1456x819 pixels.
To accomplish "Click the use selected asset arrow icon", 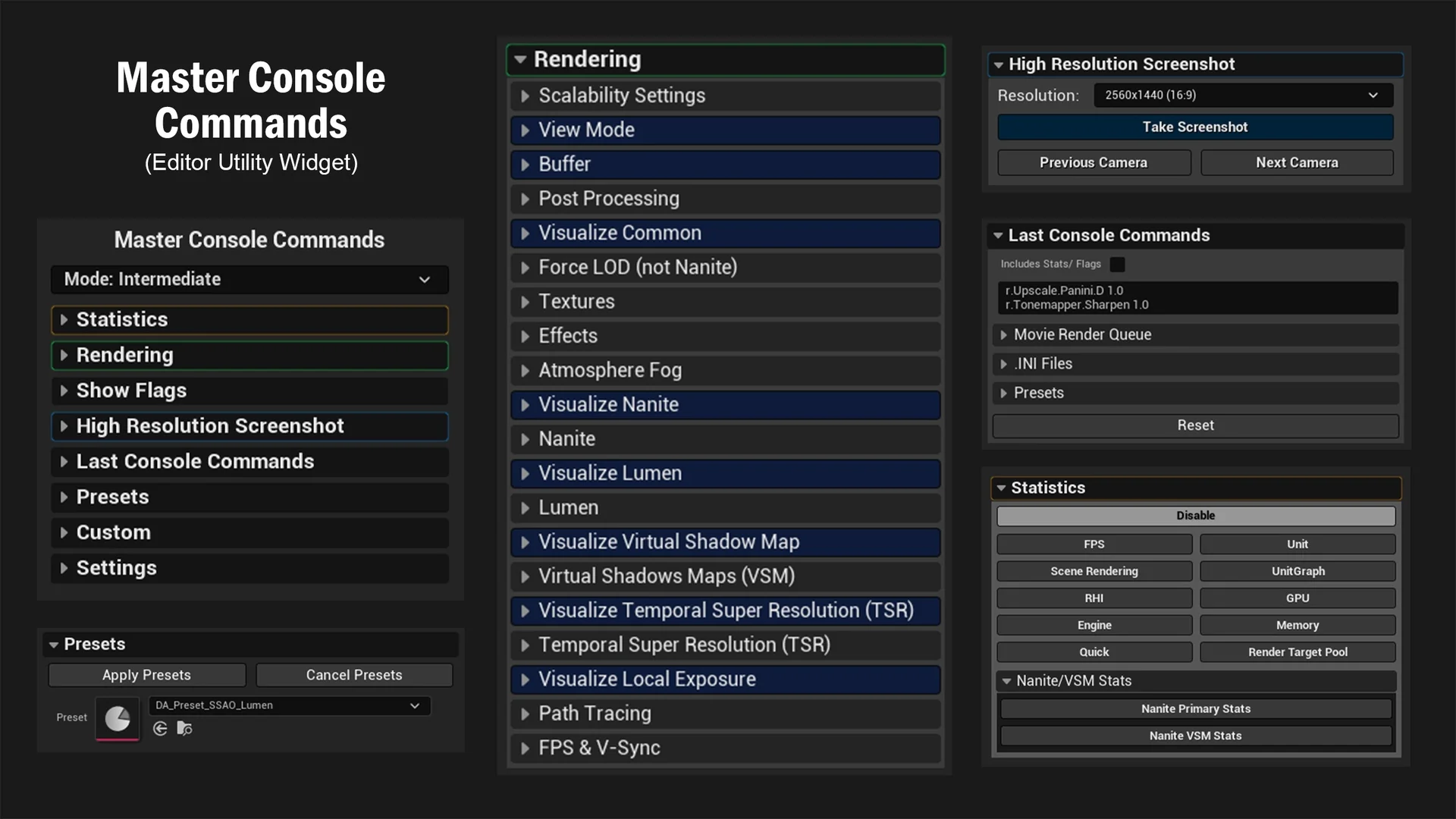I will tap(160, 729).
